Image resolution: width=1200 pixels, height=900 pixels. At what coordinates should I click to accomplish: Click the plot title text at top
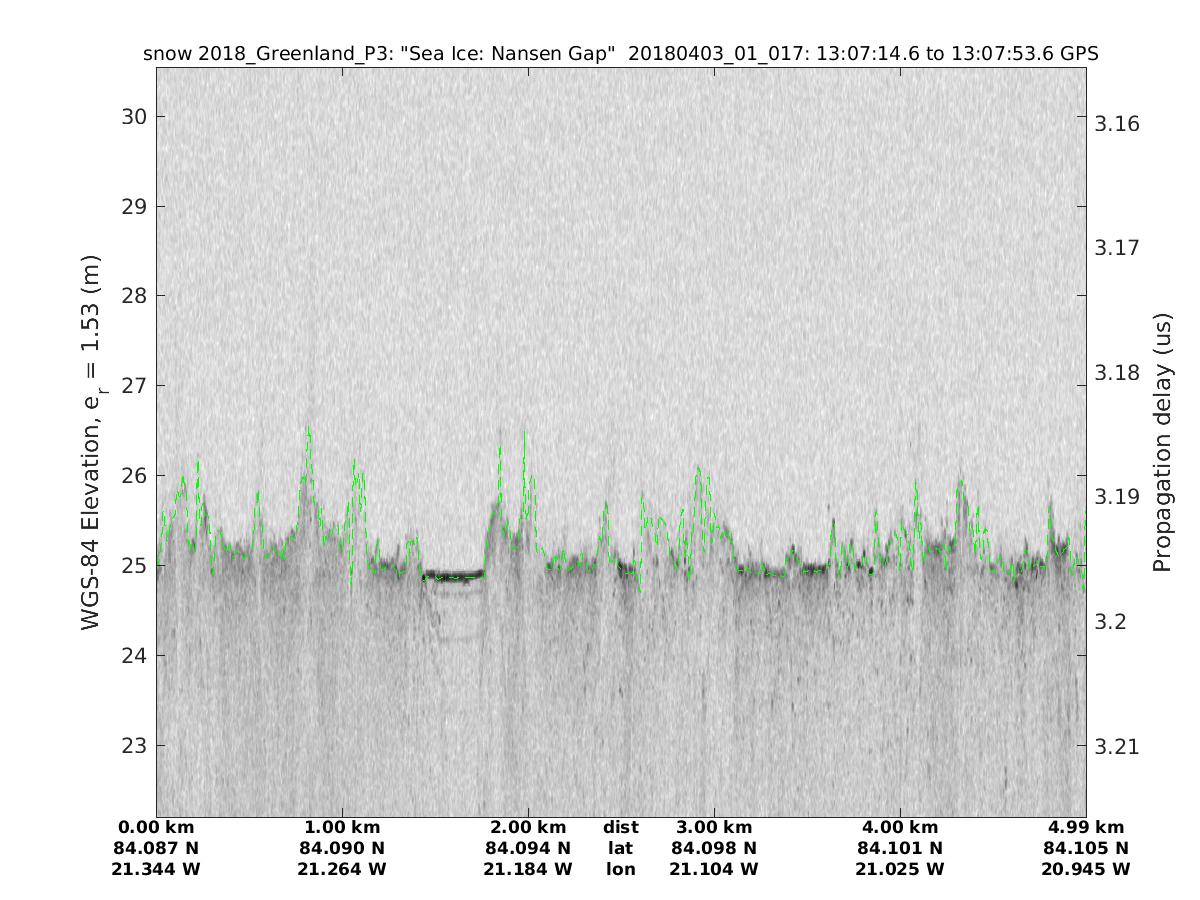click(x=620, y=54)
